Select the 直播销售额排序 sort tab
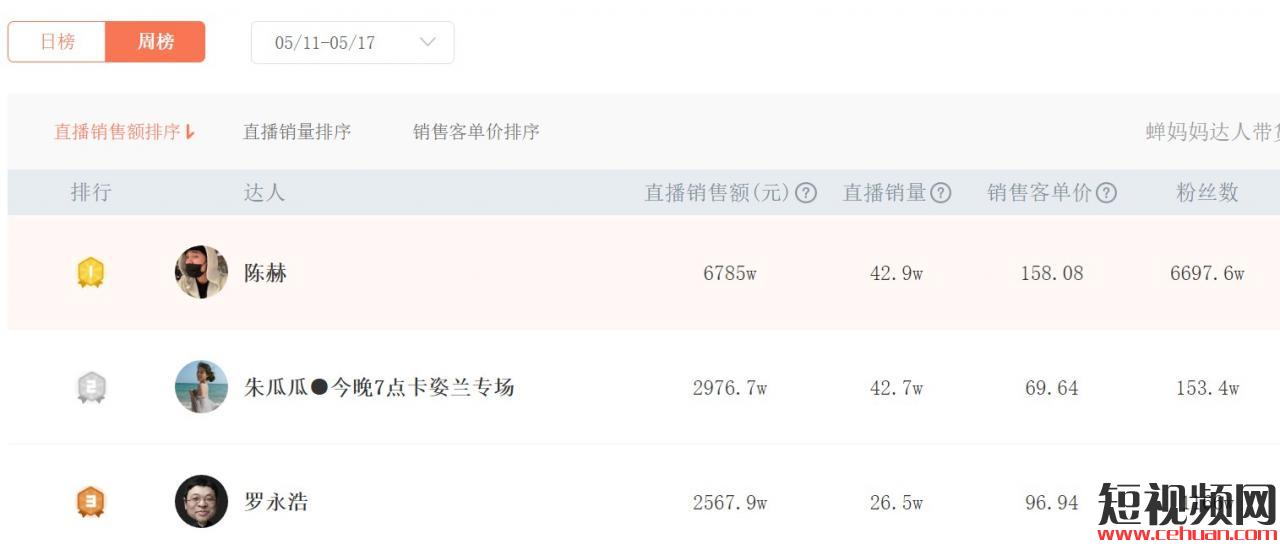 click(x=117, y=132)
